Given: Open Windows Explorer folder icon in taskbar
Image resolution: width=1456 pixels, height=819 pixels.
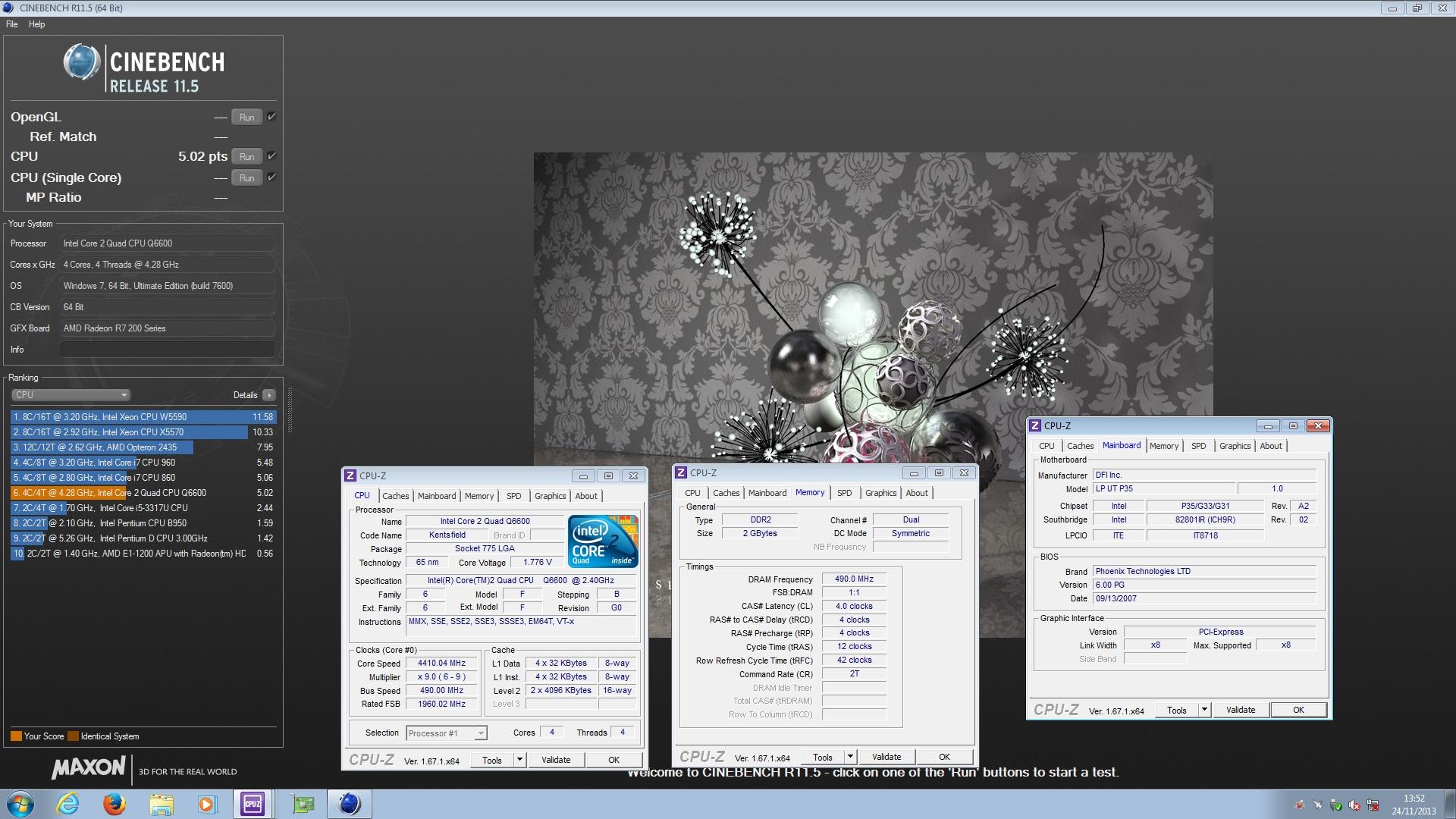Looking at the screenshot, I should 162,804.
